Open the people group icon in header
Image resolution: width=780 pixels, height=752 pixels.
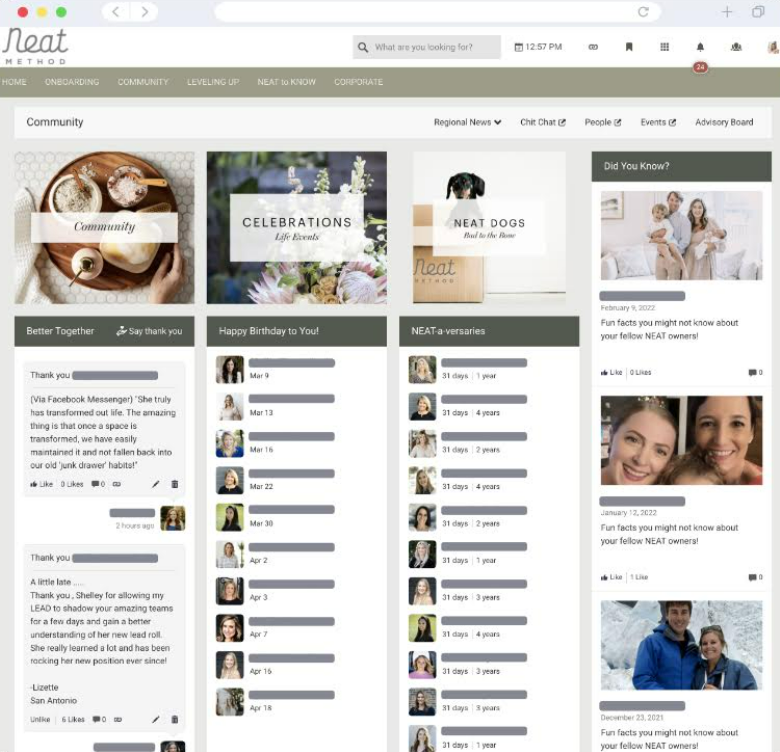[x=736, y=47]
